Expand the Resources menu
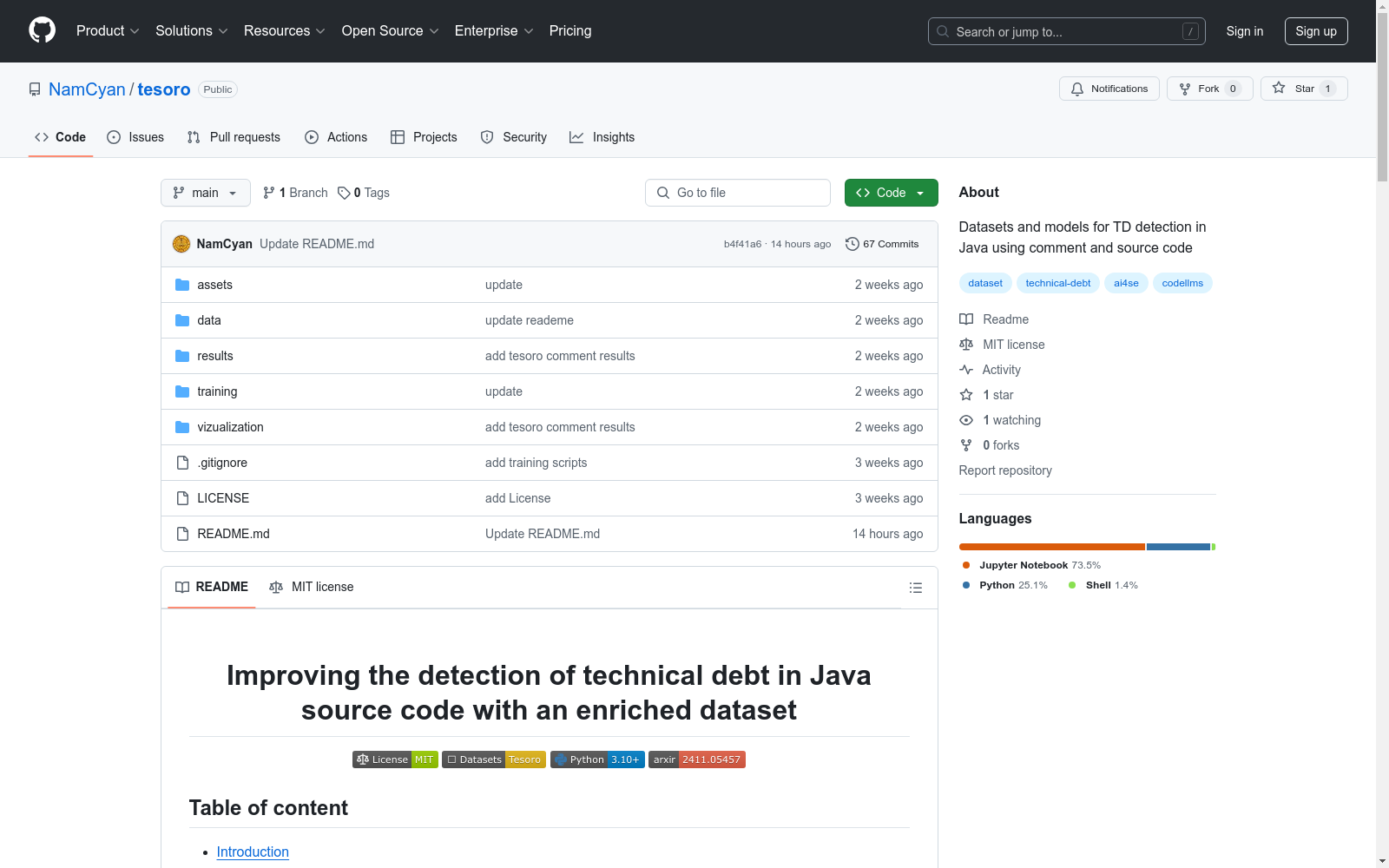Image resolution: width=1389 pixels, height=868 pixels. [x=285, y=31]
